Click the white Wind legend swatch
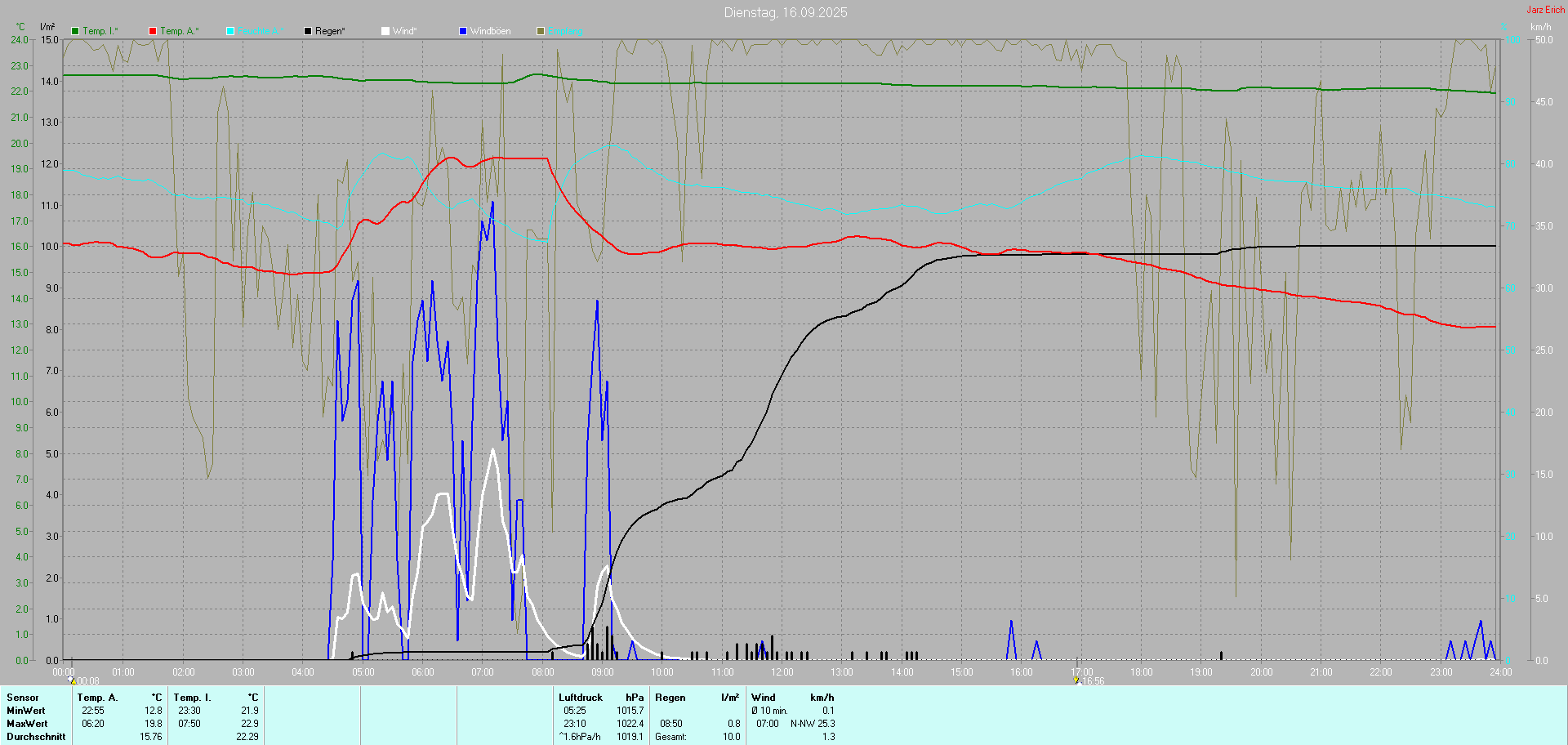Viewport: 1568px width, 745px height. click(385, 31)
